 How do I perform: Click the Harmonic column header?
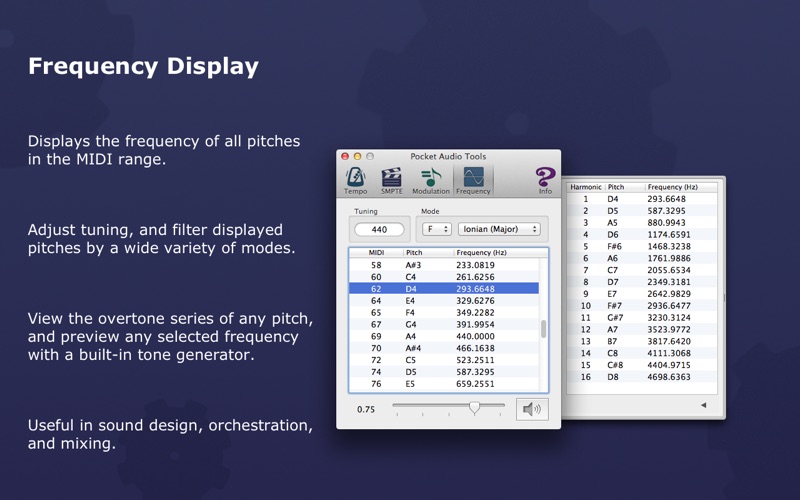click(586, 187)
